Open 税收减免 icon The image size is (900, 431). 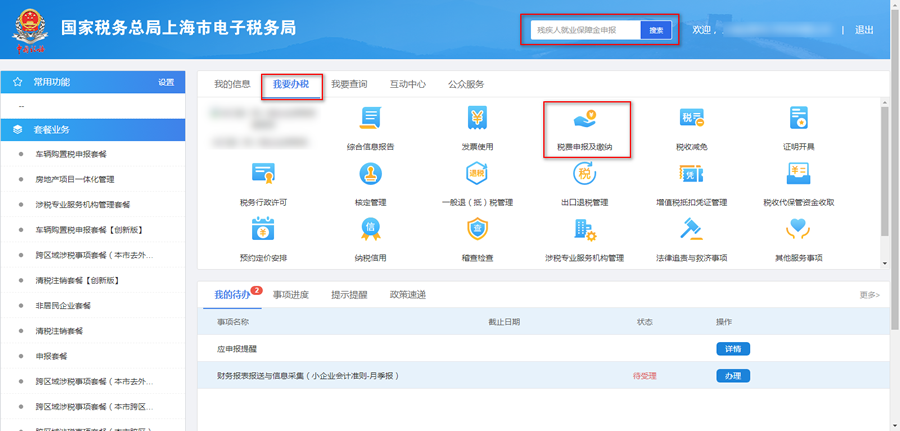(x=691, y=120)
